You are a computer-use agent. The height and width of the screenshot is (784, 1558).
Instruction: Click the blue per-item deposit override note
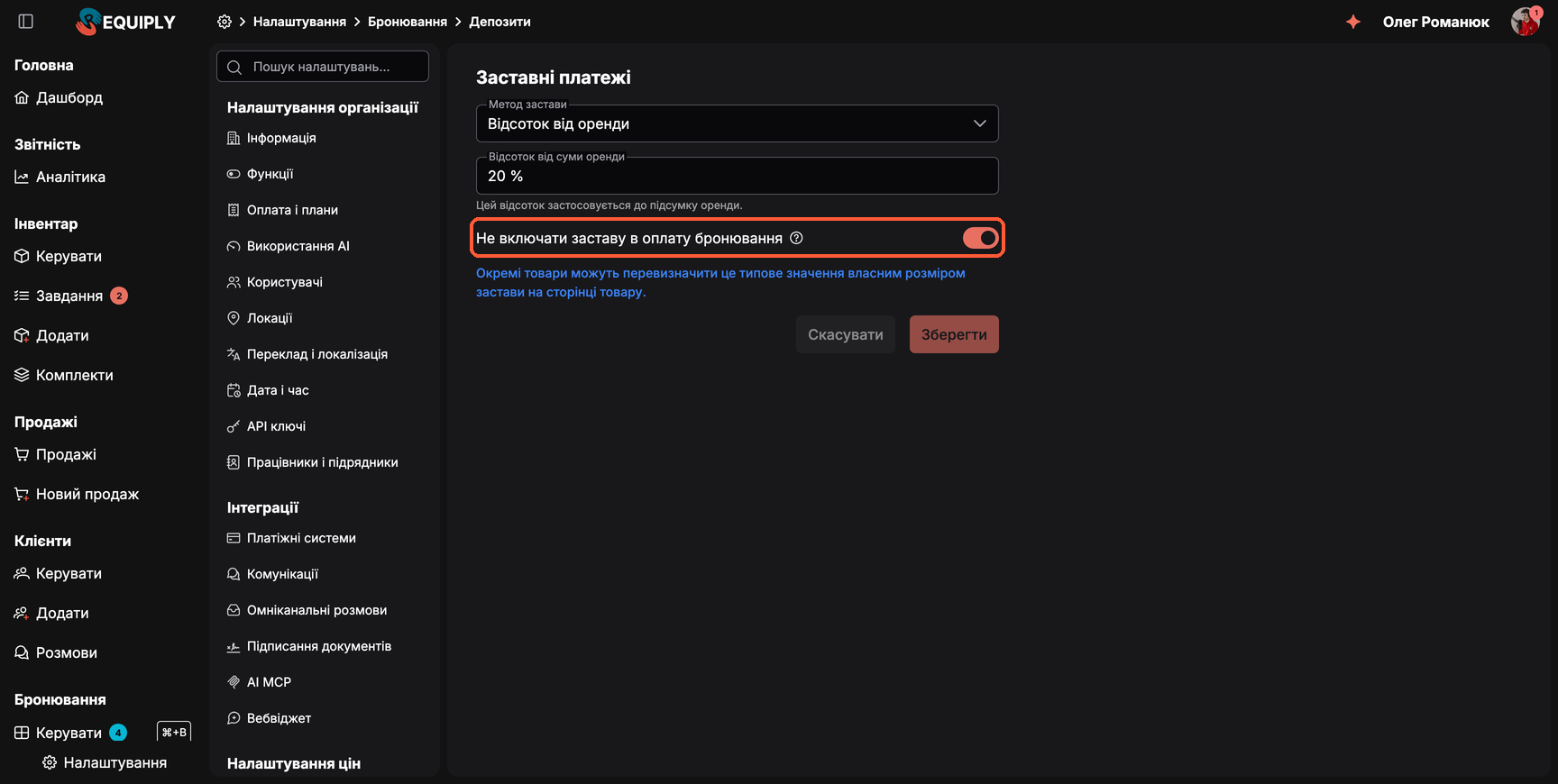click(x=720, y=282)
